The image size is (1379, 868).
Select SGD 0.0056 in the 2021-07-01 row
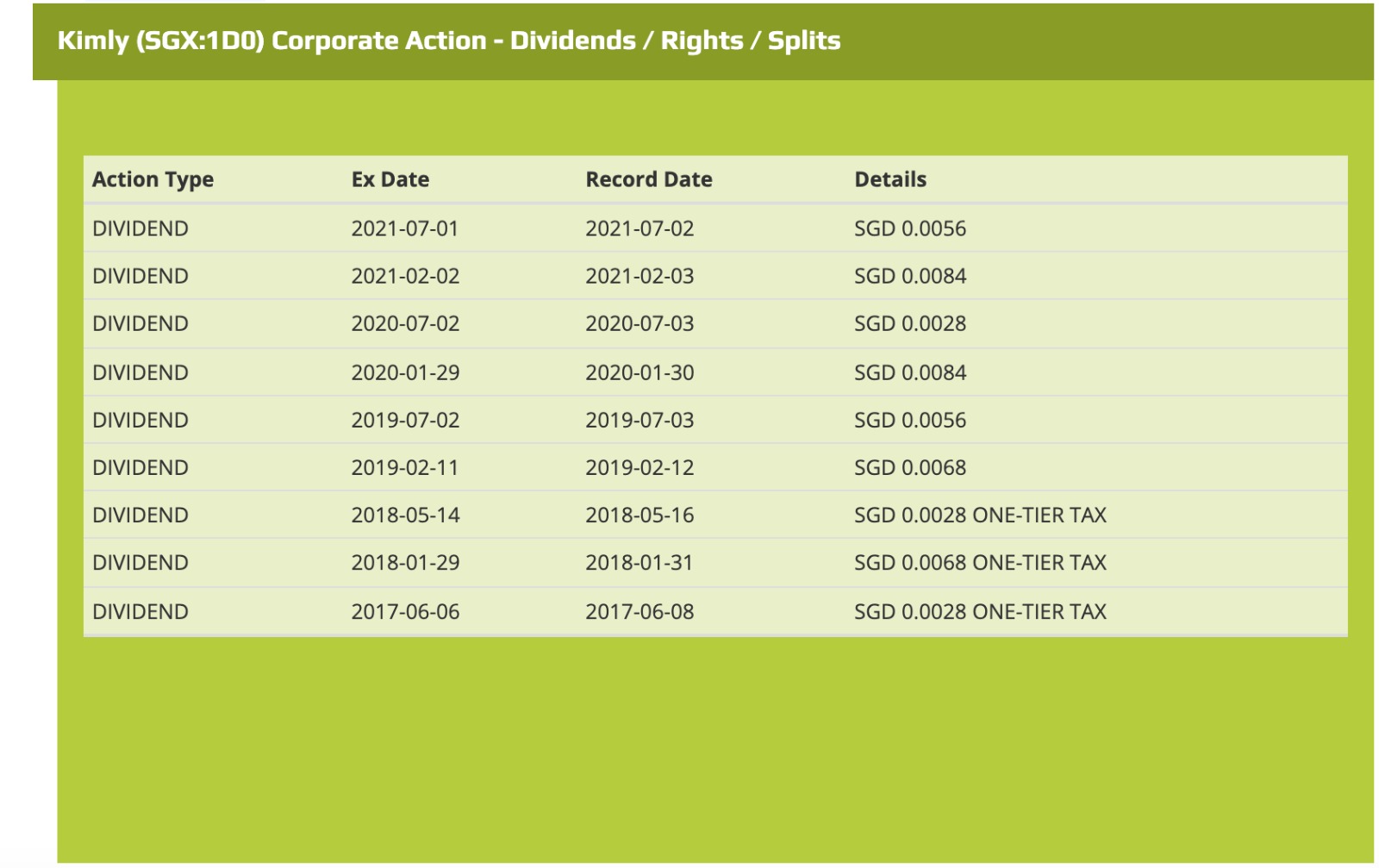[909, 228]
